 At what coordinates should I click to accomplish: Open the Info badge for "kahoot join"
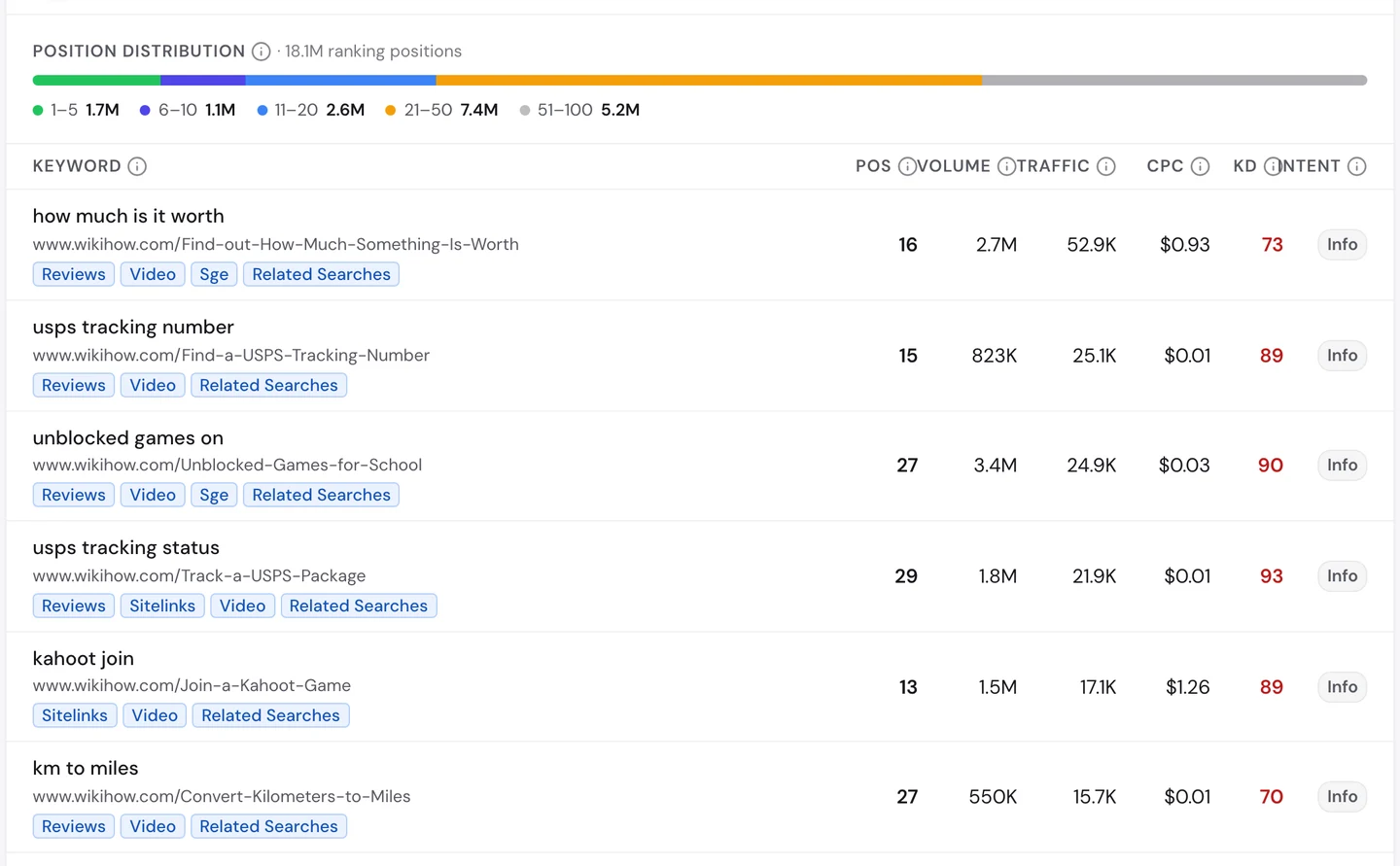[x=1343, y=687]
